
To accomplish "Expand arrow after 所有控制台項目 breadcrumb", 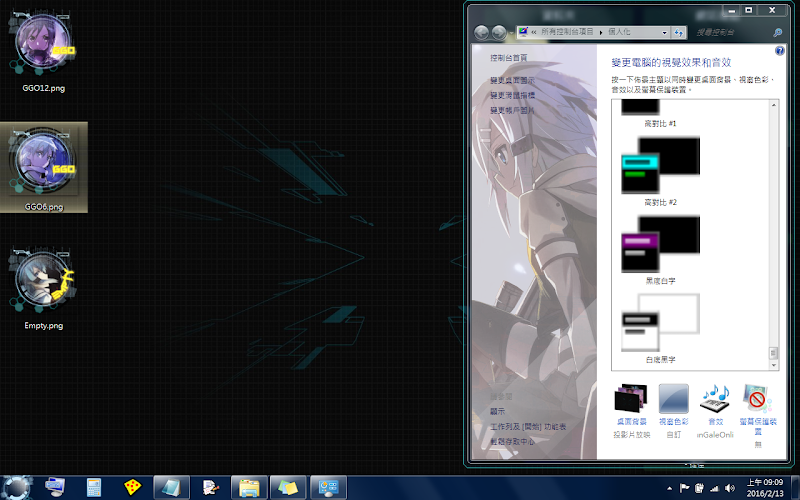I will 601,32.
